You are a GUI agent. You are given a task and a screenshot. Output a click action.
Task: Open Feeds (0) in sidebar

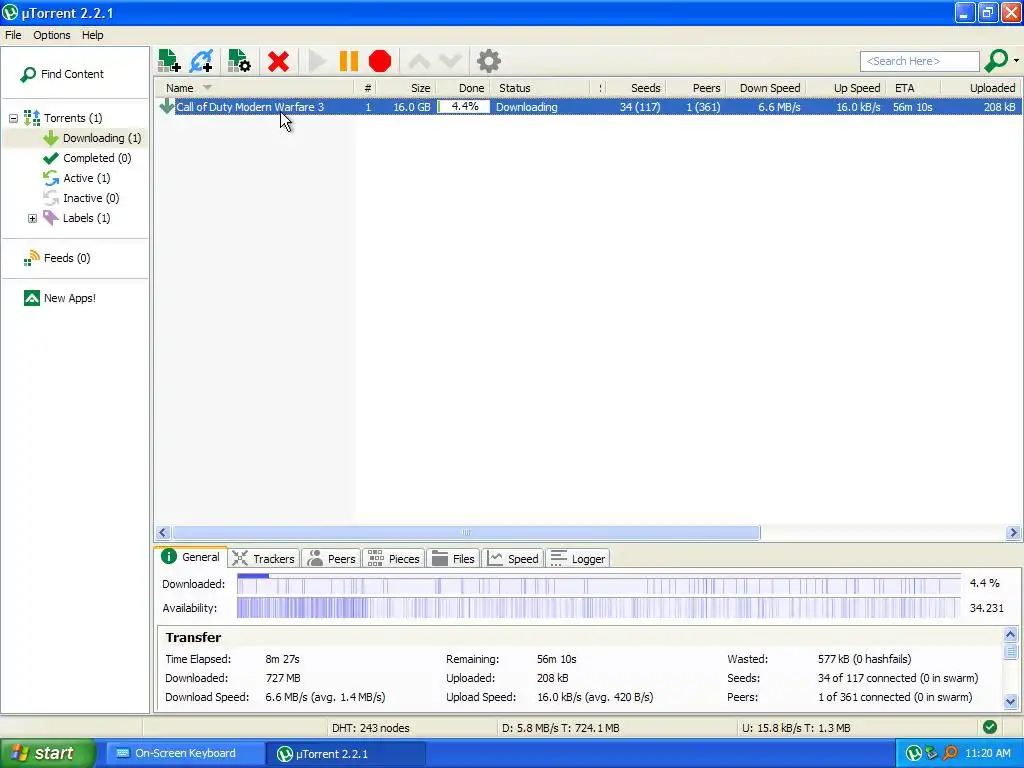pyautogui.click(x=57, y=258)
